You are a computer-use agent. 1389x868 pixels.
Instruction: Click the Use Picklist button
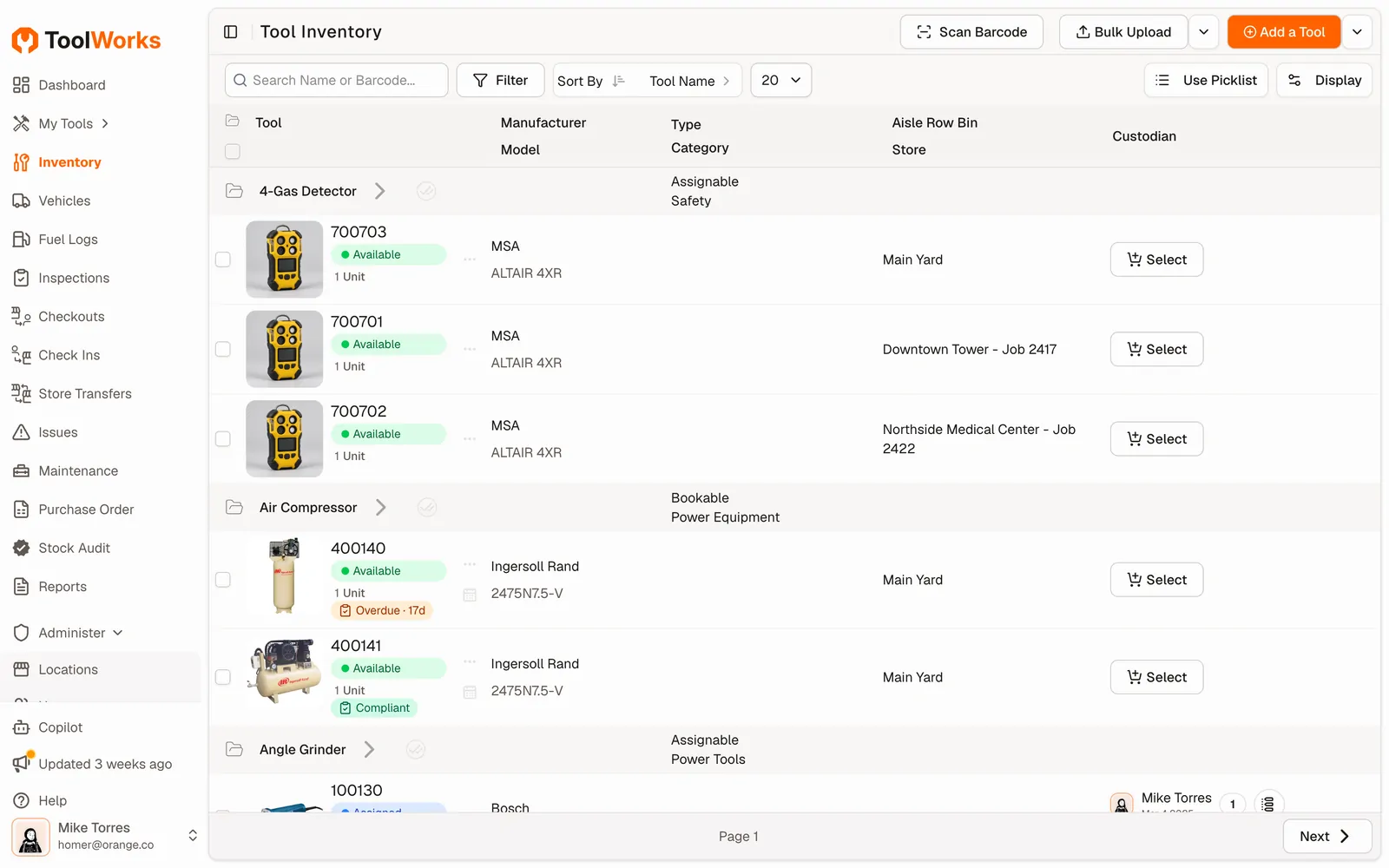pos(1207,80)
